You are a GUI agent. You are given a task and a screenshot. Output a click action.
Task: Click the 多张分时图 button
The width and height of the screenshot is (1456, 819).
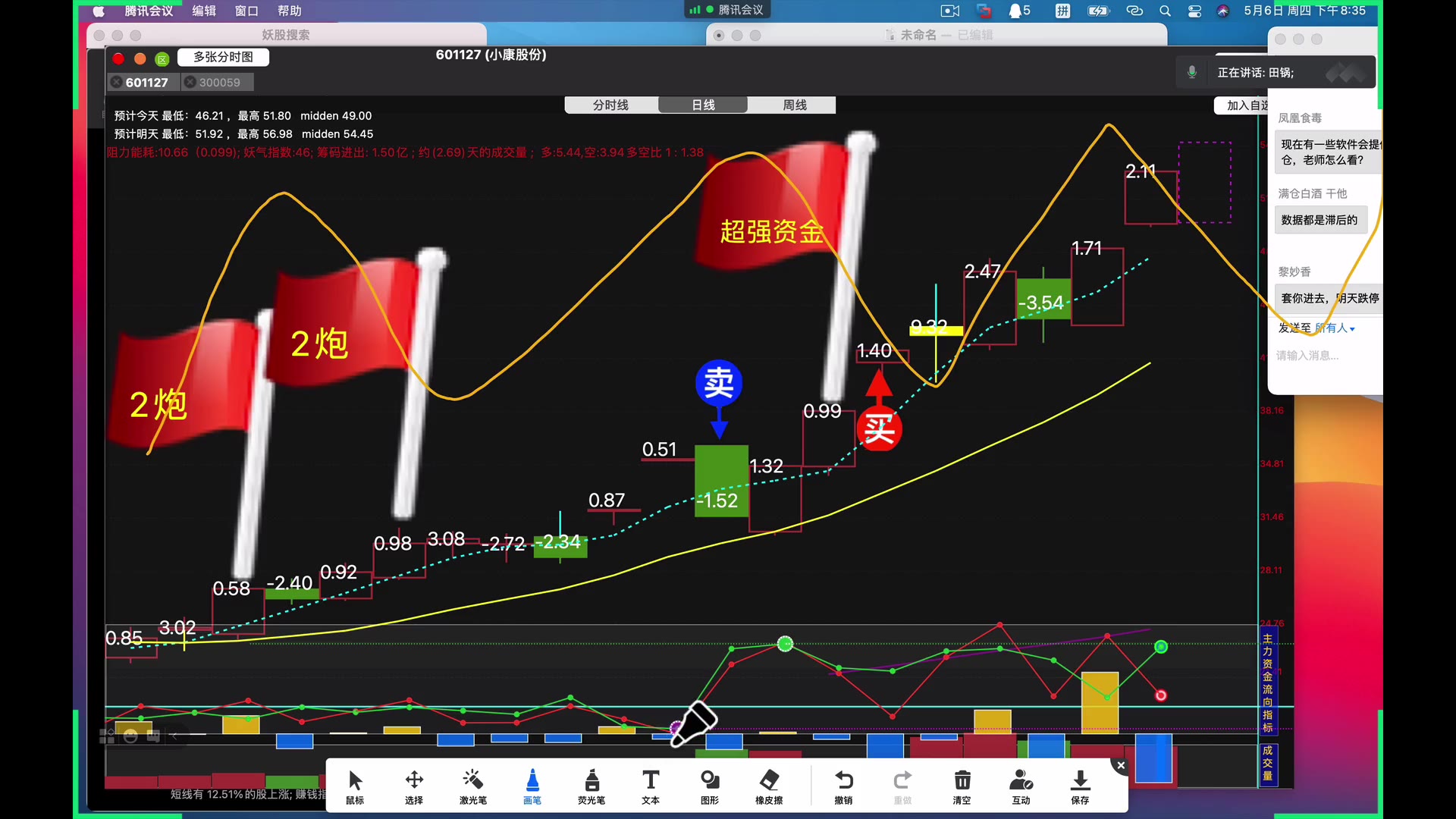coord(223,57)
